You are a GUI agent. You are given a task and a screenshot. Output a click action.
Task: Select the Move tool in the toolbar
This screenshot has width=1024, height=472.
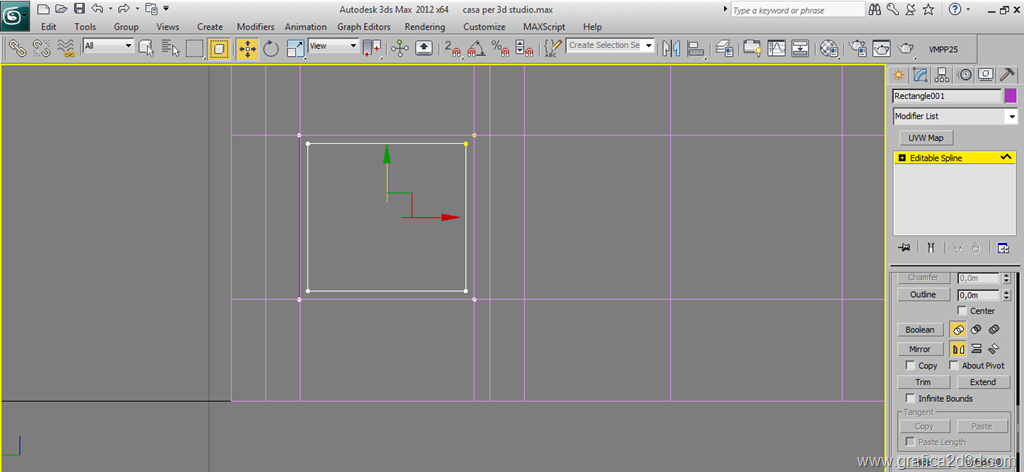click(247, 48)
